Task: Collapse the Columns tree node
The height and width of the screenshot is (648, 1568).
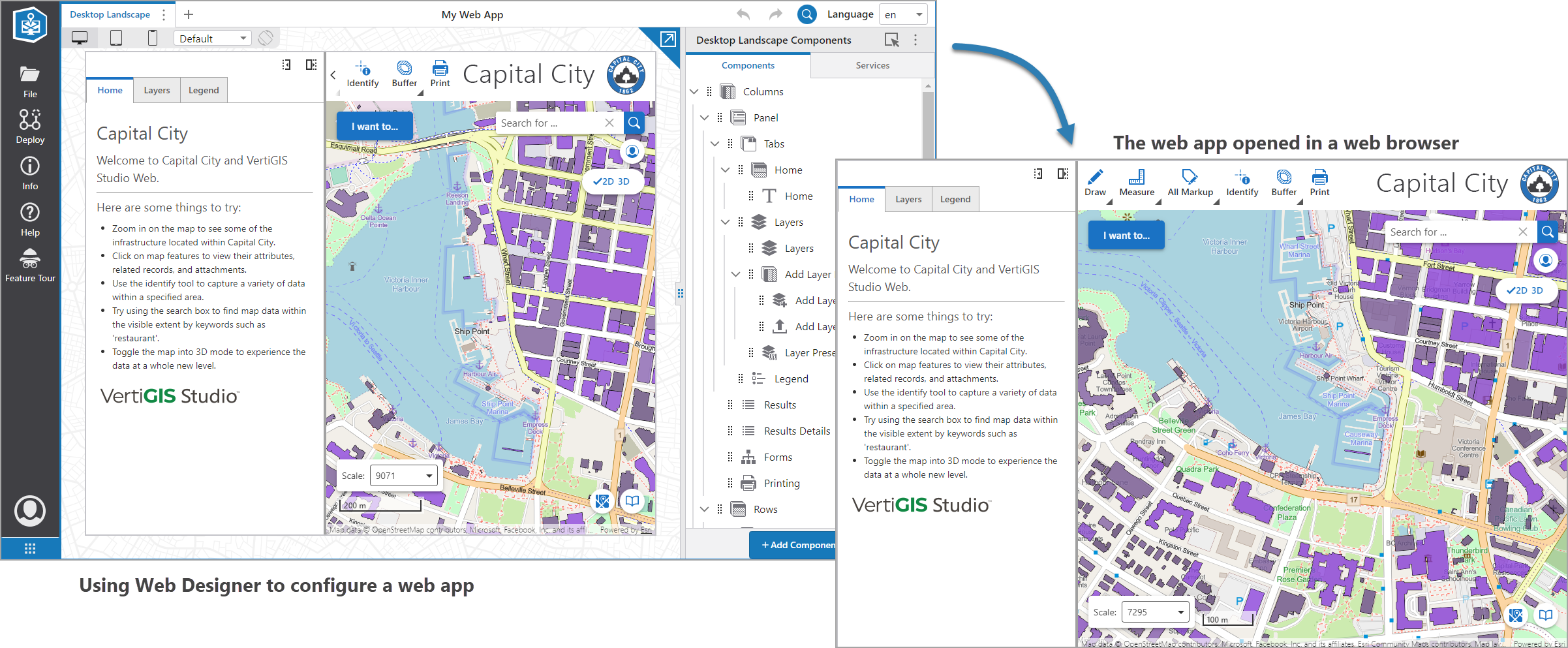Action: (694, 91)
